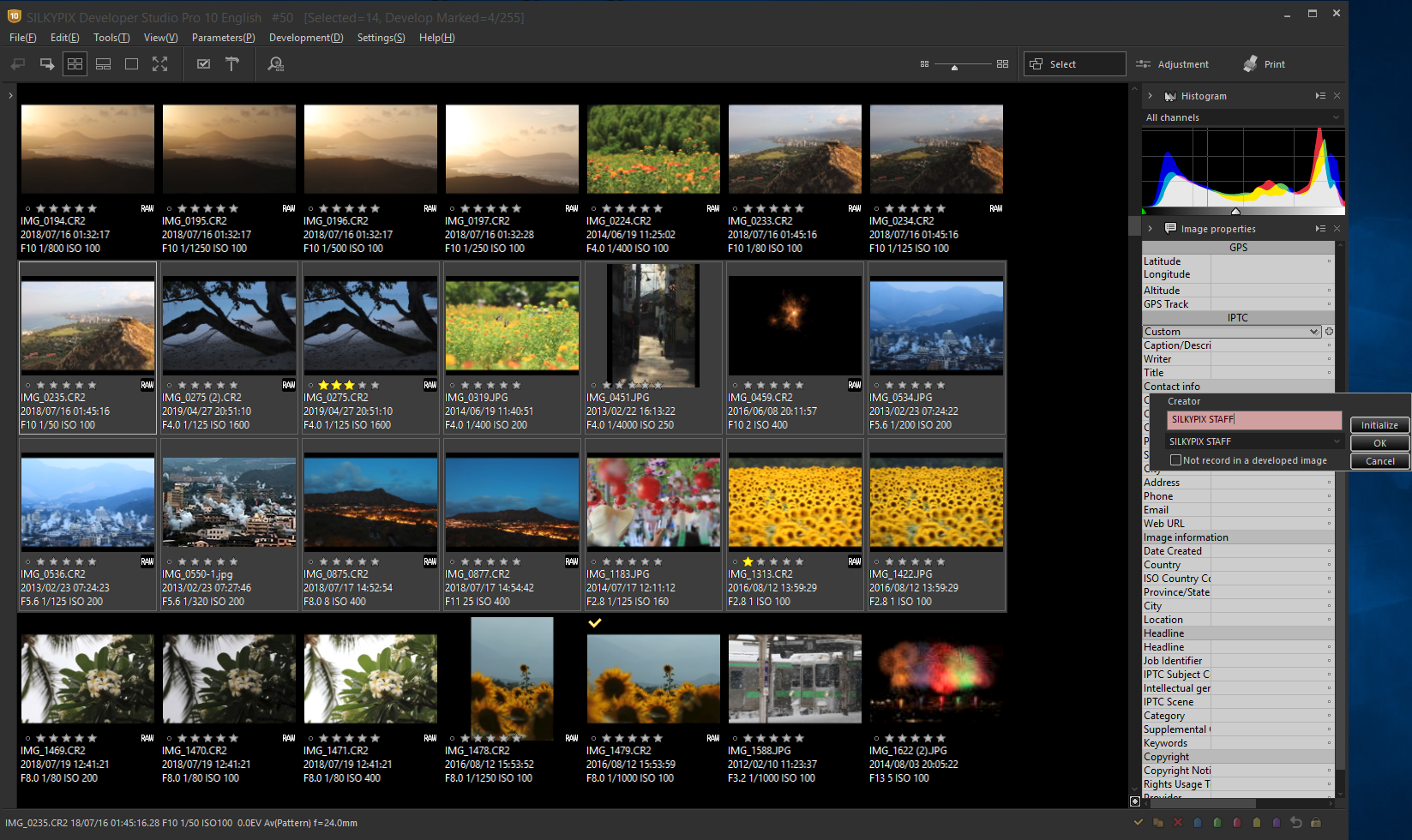The image size is (1412, 840).
Task: Open the File menu
Action: [23, 38]
